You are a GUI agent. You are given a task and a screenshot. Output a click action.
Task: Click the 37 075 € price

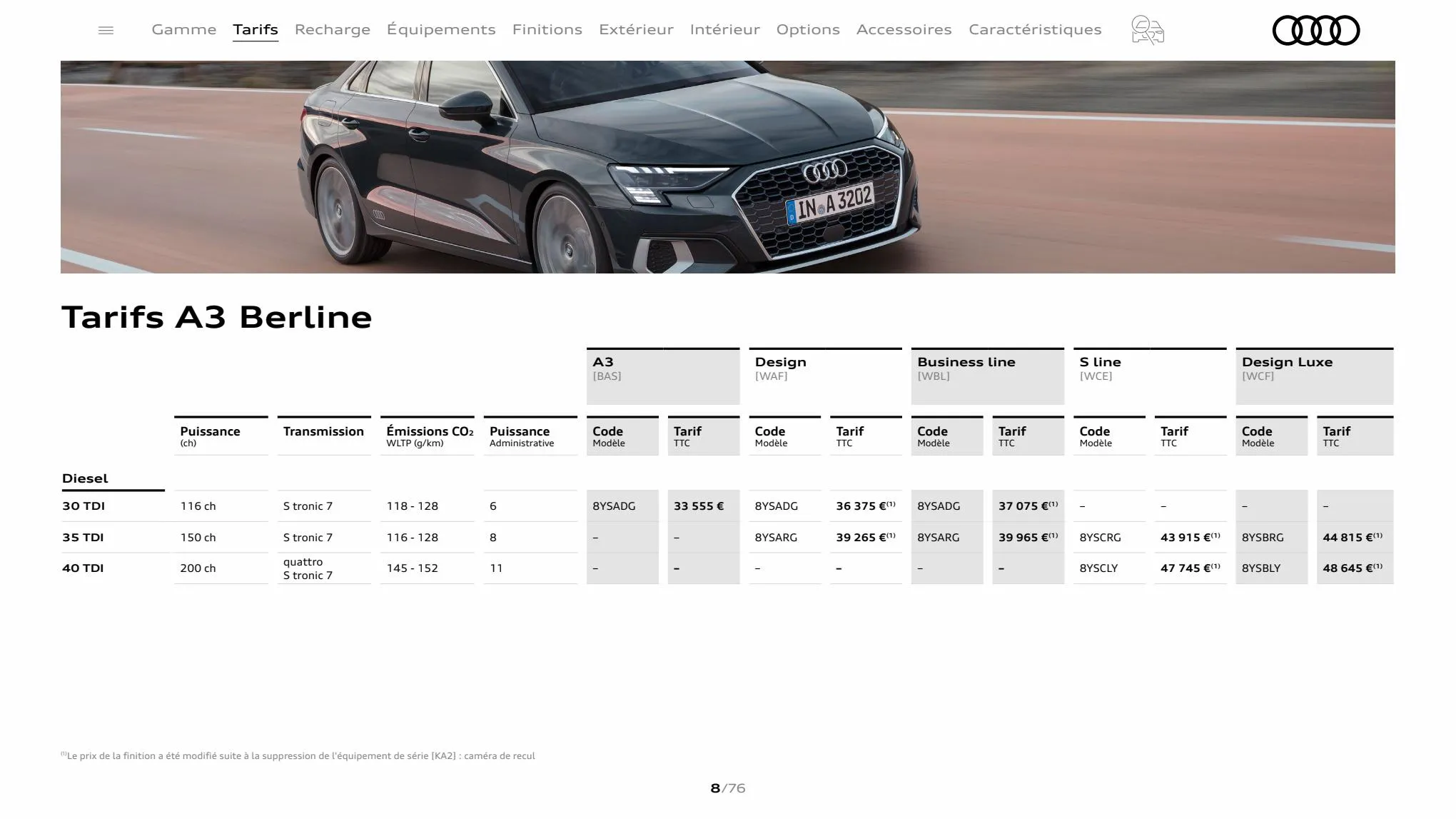[x=1028, y=506]
